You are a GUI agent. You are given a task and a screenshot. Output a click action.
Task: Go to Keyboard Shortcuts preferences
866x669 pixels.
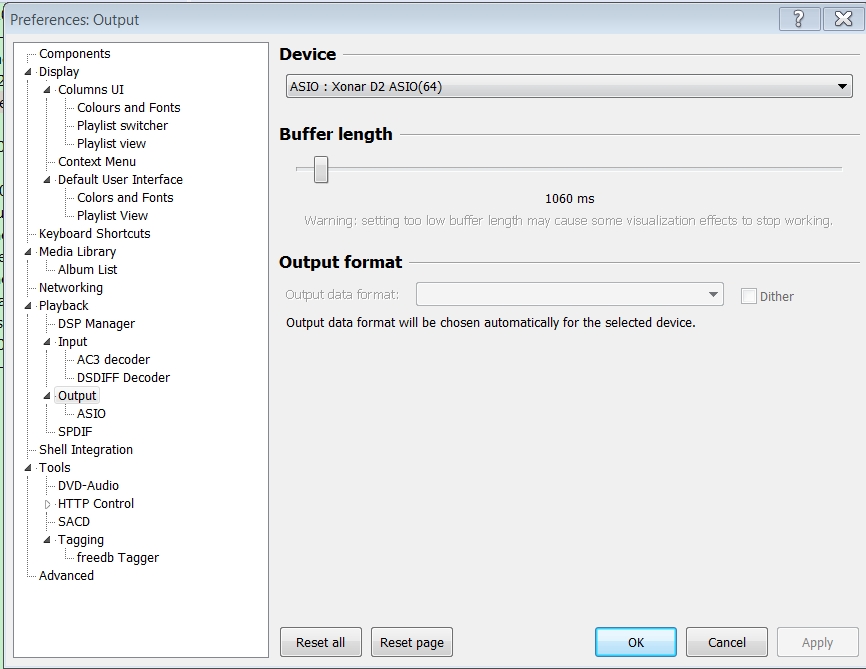click(94, 234)
